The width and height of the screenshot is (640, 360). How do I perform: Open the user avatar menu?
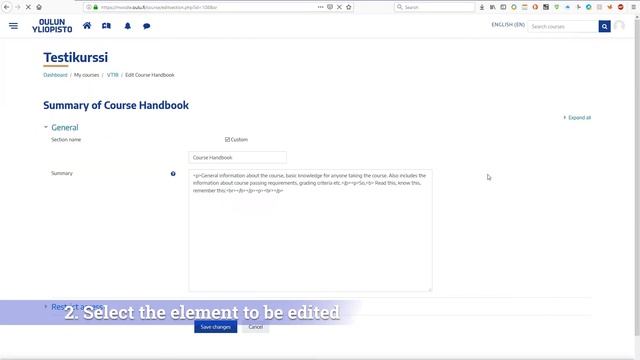619,26
